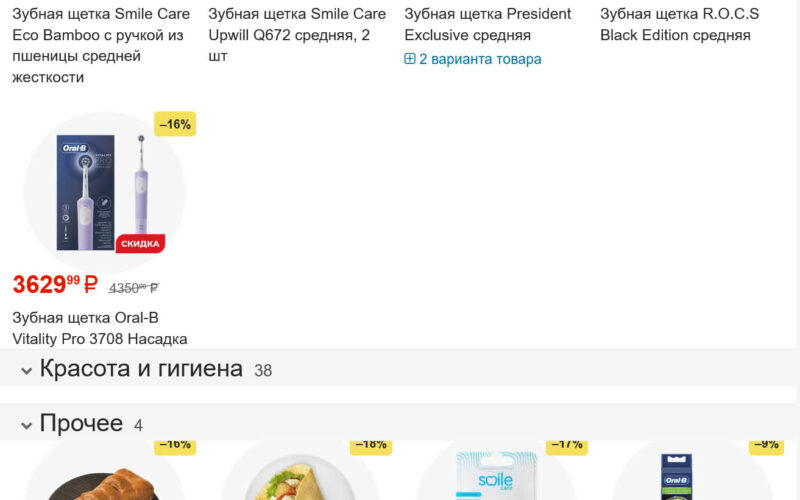Viewport: 800px width, 500px height.
Task: Open the "2 варианта товара" link
Action: tap(480, 59)
